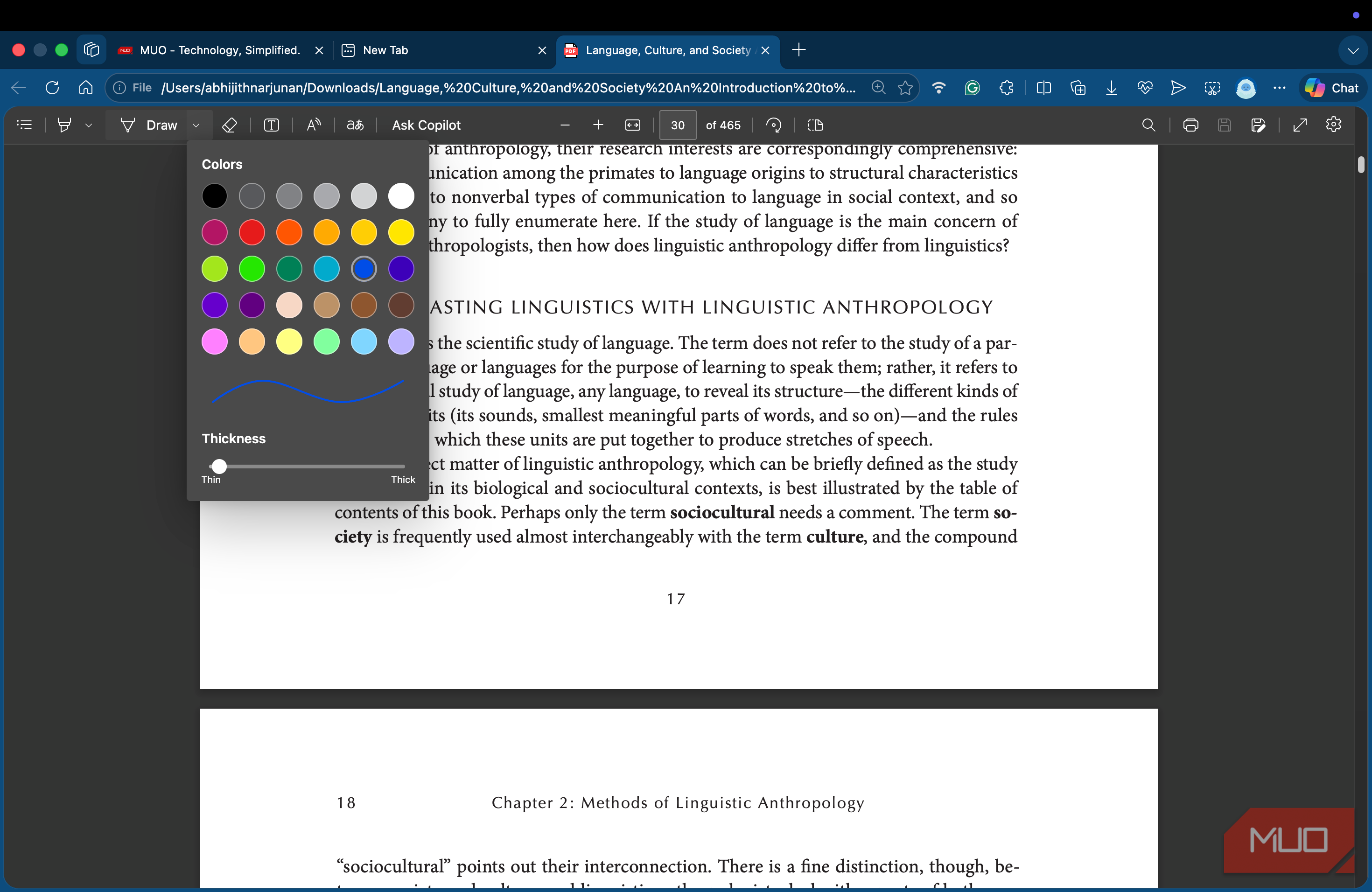This screenshot has width=1372, height=892.
Task: Rotate the PDF page
Action: coord(774,125)
